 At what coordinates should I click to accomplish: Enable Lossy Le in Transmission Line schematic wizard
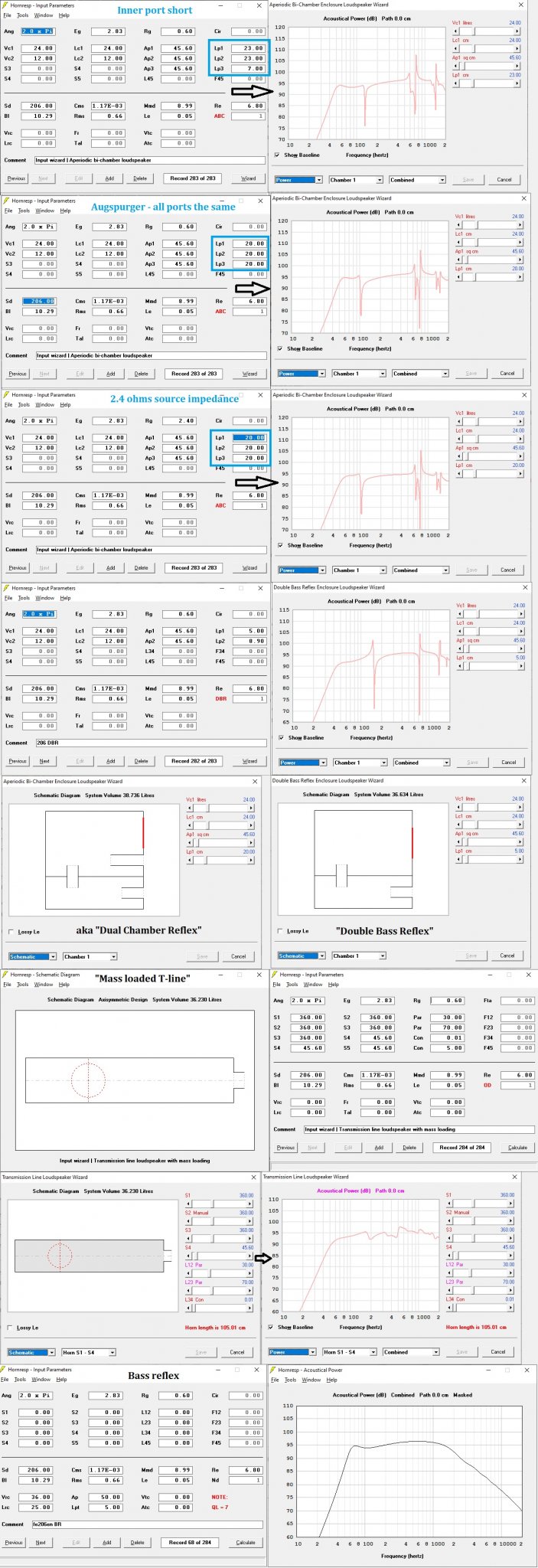pyautogui.click(x=9, y=1328)
